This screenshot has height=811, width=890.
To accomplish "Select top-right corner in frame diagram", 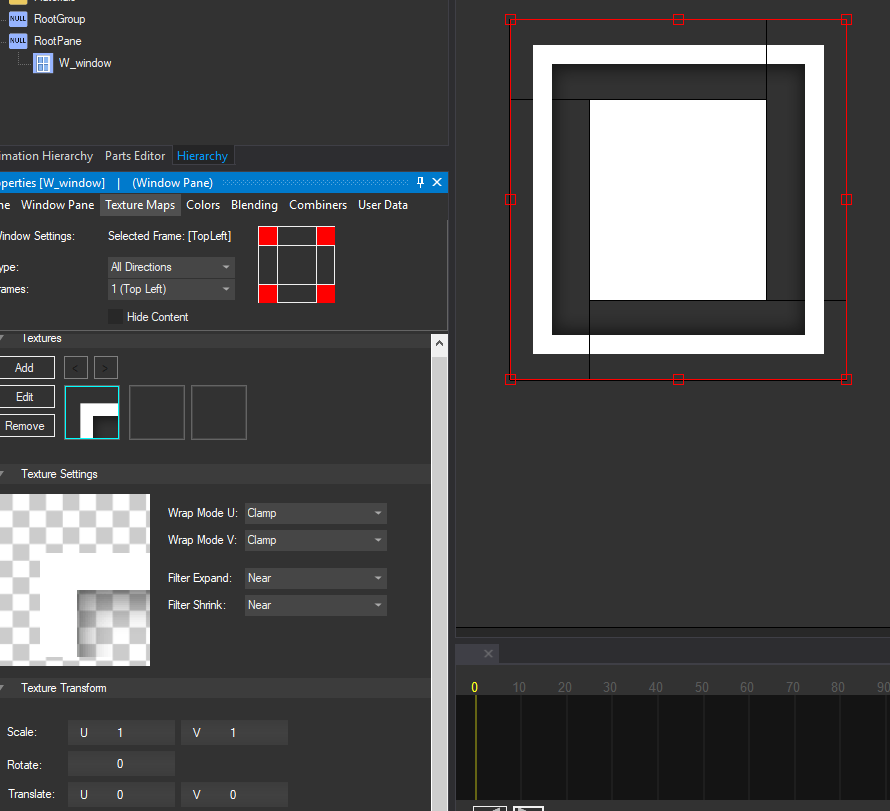I will click(x=325, y=236).
